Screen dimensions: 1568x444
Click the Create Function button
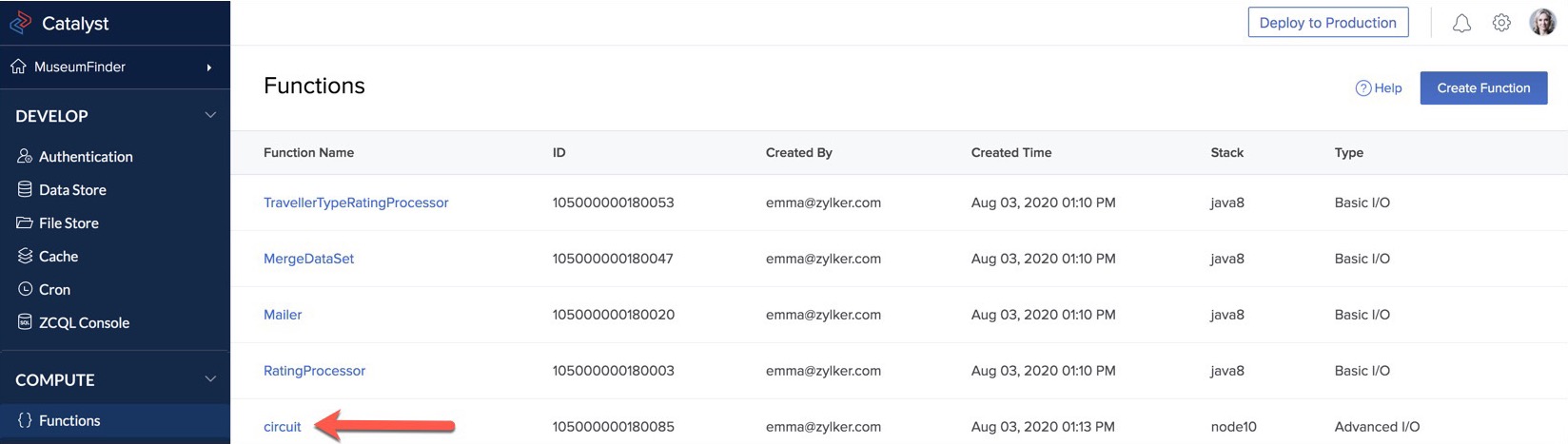1483,88
